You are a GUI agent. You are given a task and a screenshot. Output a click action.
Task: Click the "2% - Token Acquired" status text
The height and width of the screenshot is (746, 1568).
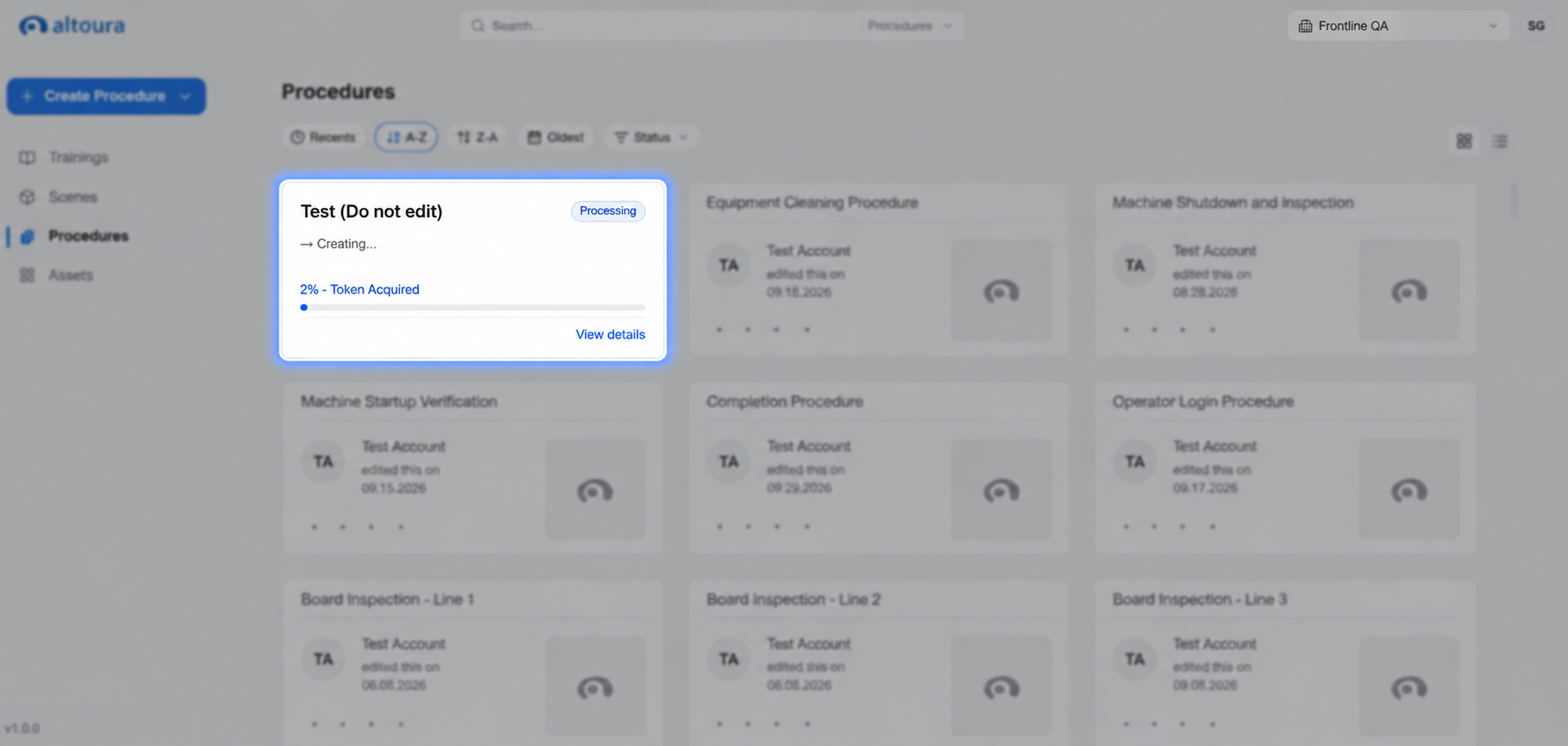click(359, 290)
